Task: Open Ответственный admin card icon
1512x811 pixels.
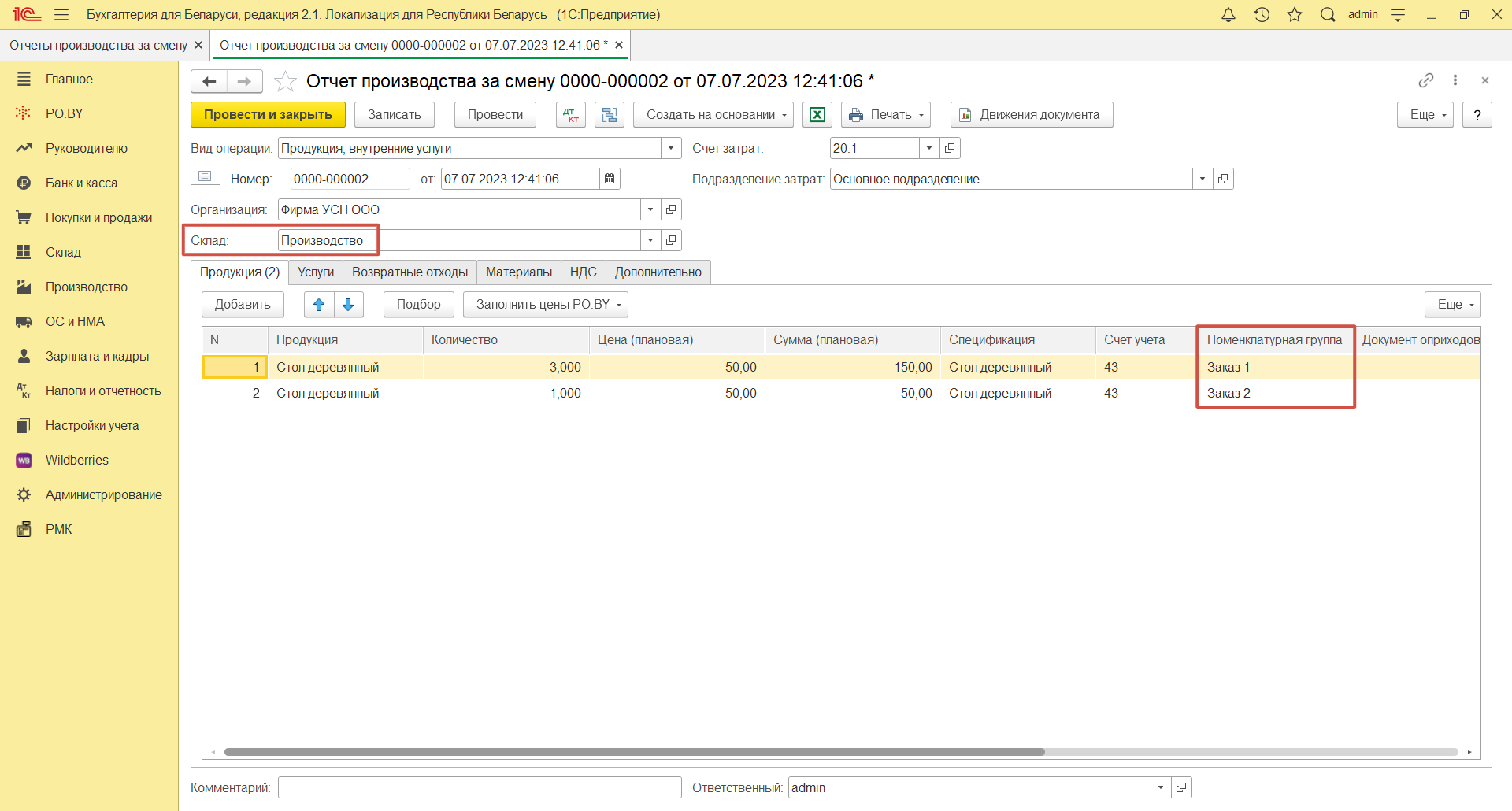Action: (1181, 787)
